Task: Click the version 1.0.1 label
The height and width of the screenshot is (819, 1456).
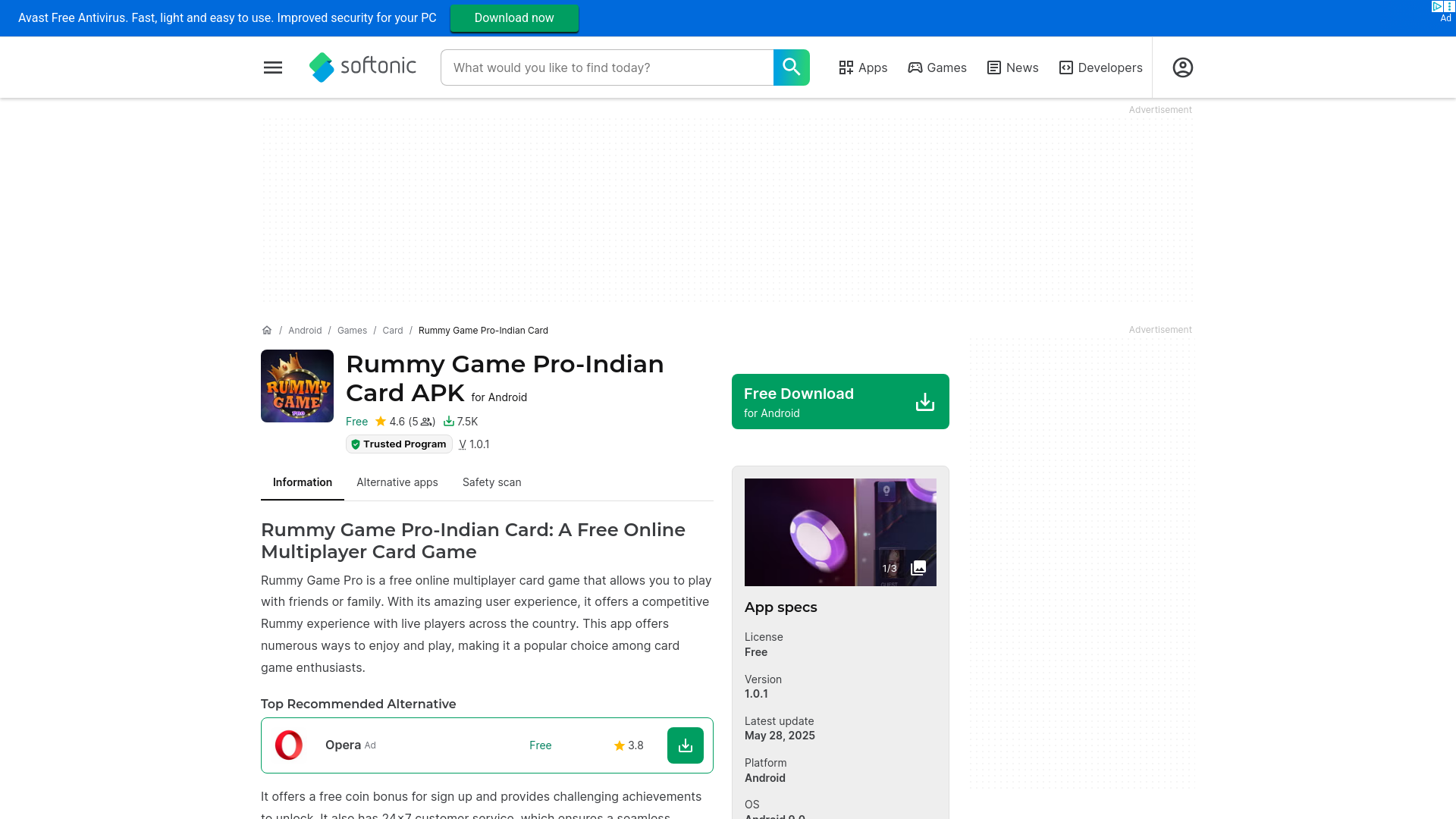Action: [x=474, y=444]
